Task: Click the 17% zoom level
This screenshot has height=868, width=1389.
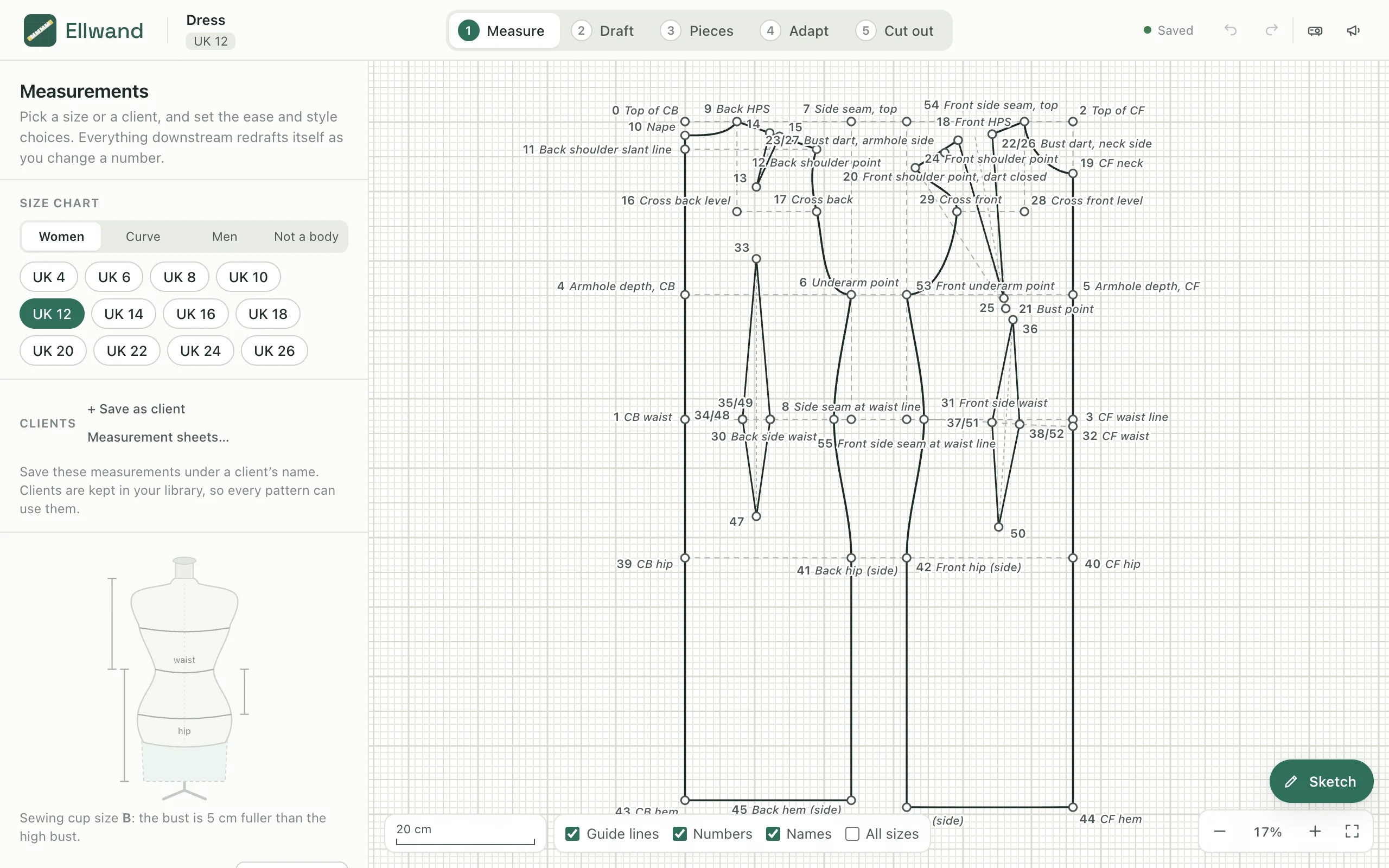Action: coord(1267,831)
